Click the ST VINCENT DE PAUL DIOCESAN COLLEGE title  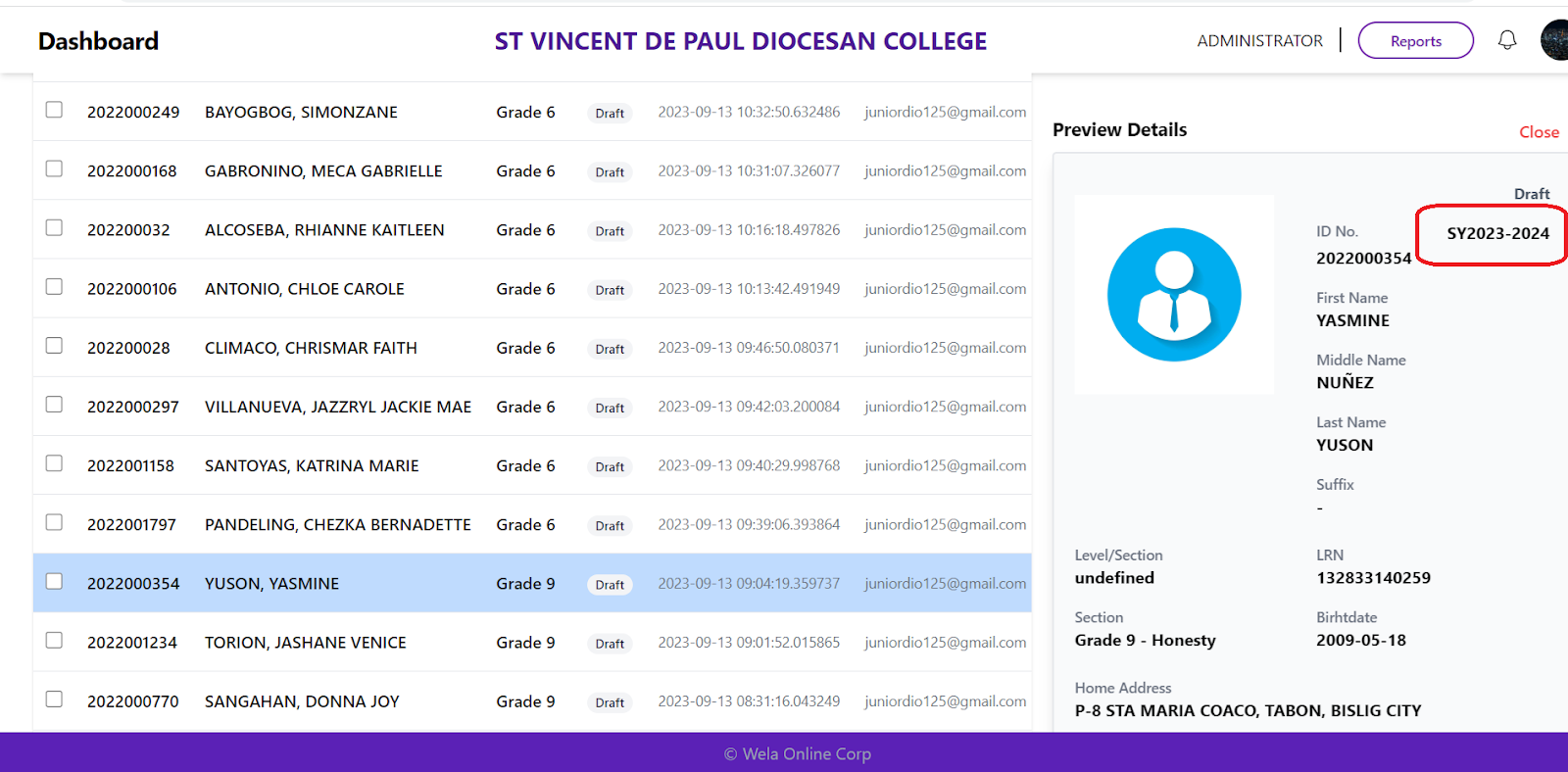(x=740, y=41)
